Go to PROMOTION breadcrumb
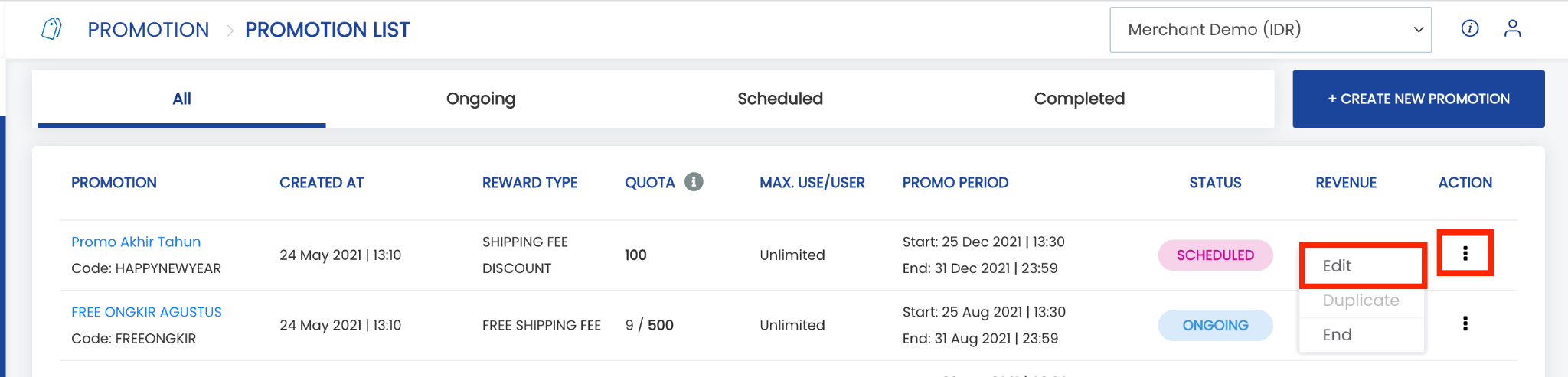This screenshot has width=1568, height=377. [x=149, y=30]
